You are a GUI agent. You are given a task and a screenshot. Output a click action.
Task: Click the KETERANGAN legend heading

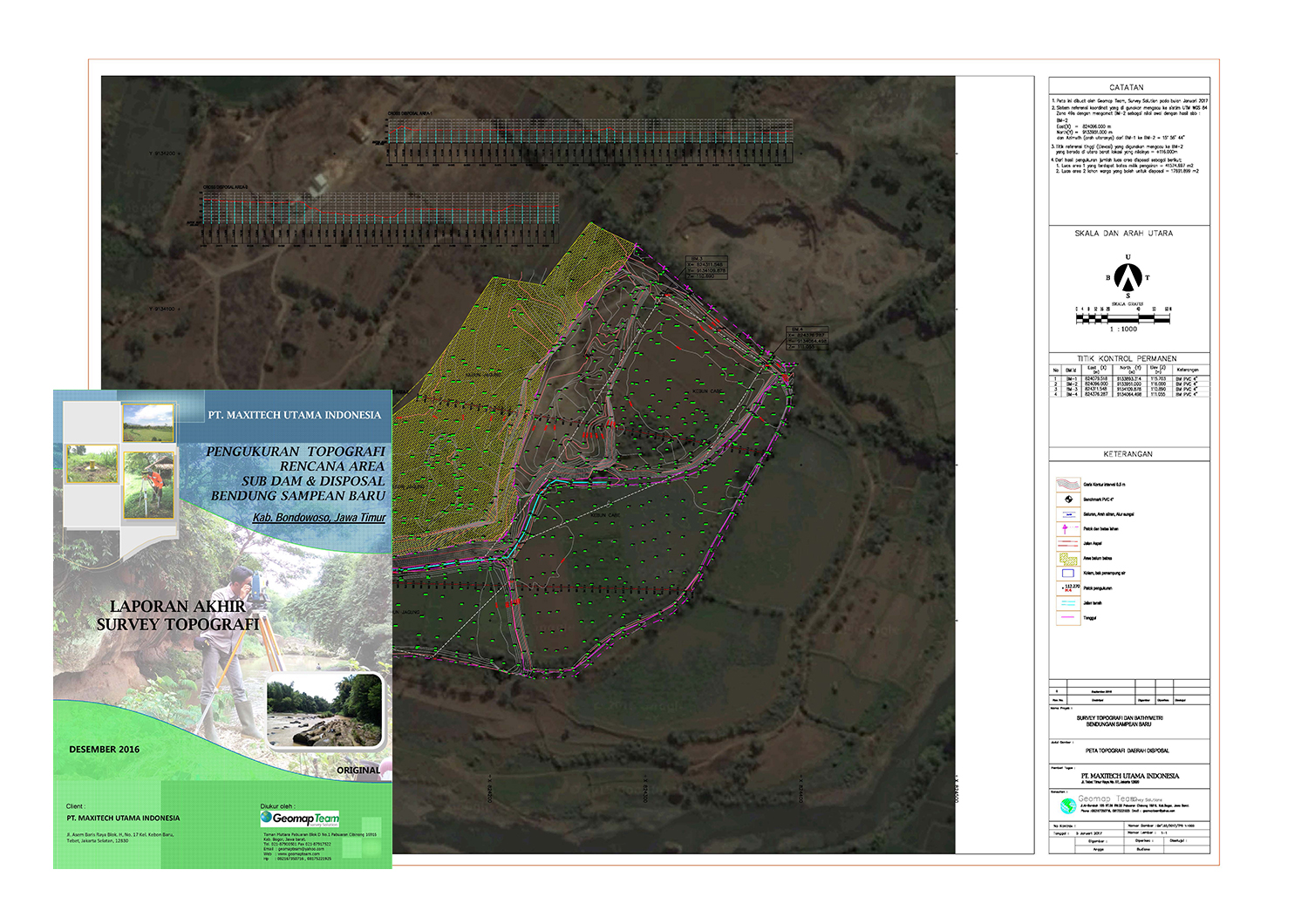1127,454
